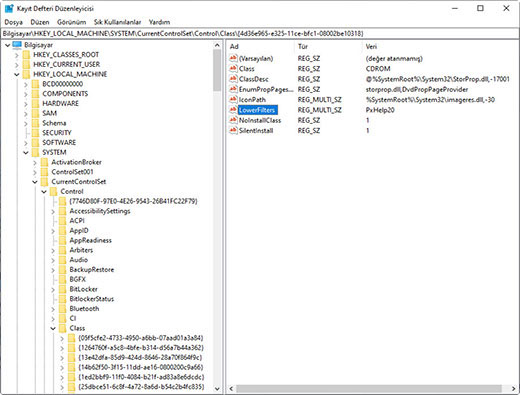Screen dimensions: 520x395
Task: Collapse the CurrentControlSet key arrow
Action: (x=35, y=182)
